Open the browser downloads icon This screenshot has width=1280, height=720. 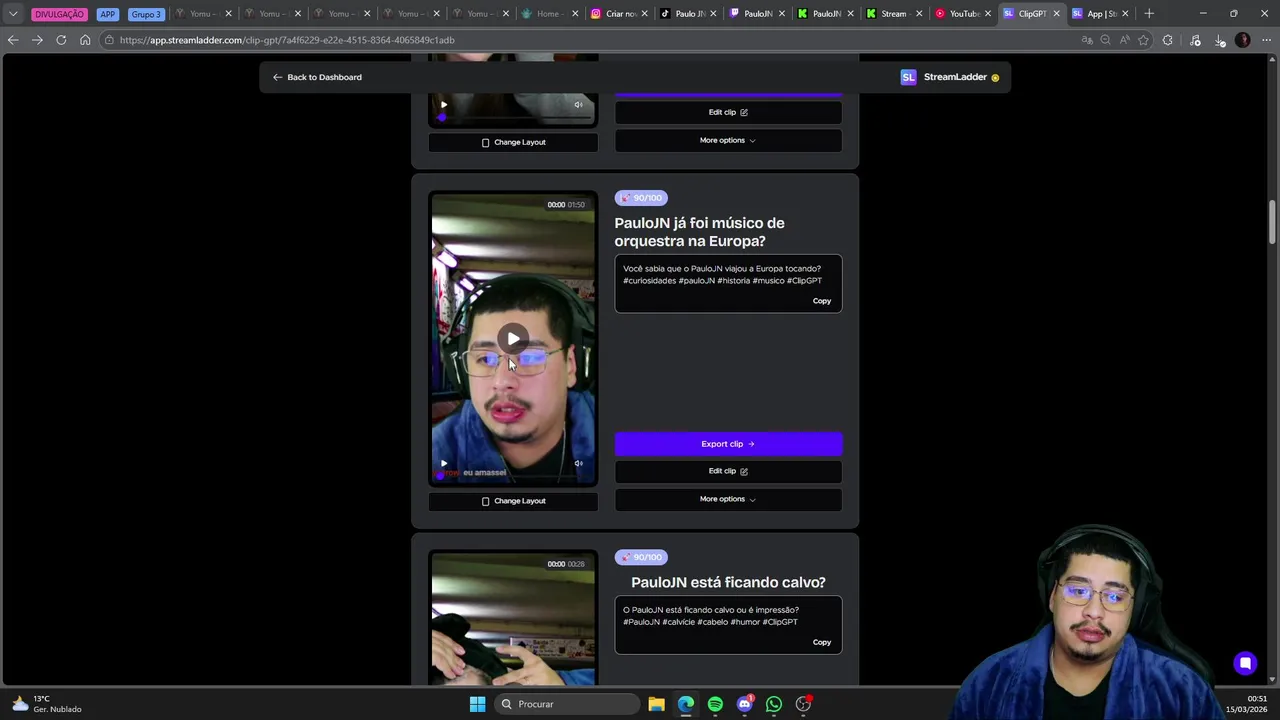coord(1220,40)
